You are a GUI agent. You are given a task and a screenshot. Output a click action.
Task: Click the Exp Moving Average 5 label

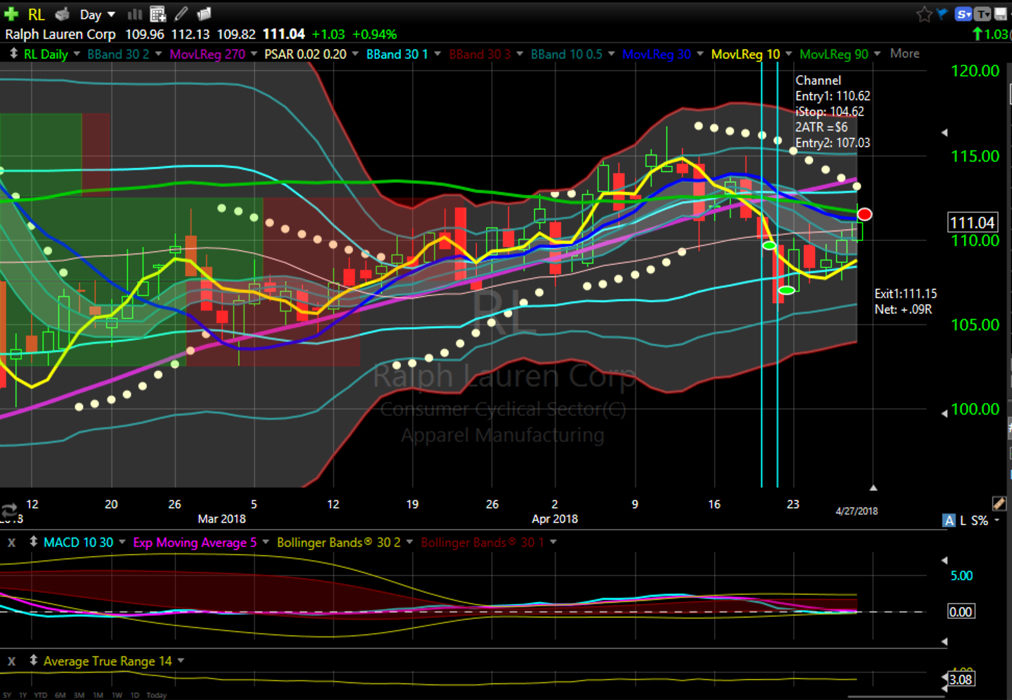pyautogui.click(x=195, y=543)
